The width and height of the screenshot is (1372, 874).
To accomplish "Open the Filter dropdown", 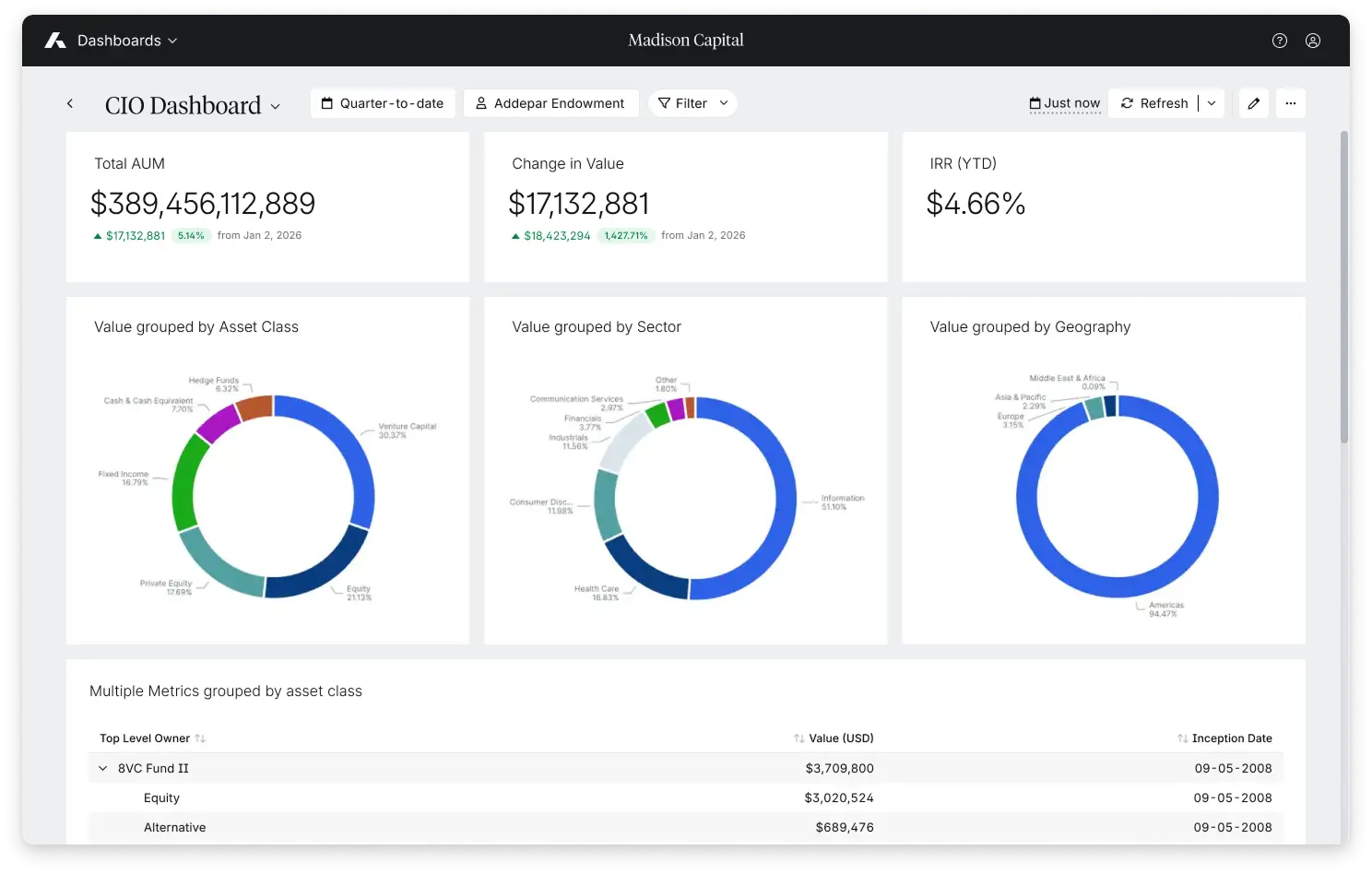I will click(x=692, y=103).
